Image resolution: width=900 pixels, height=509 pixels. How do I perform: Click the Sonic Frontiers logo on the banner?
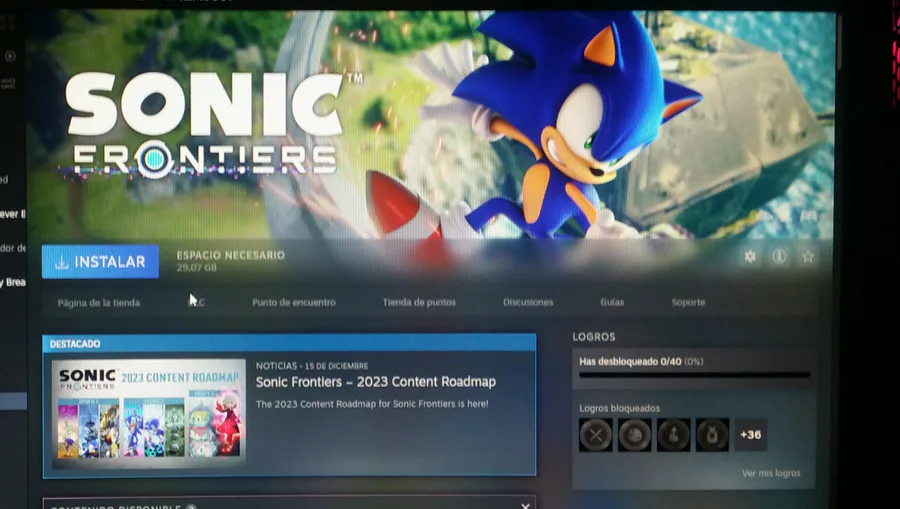click(210, 123)
